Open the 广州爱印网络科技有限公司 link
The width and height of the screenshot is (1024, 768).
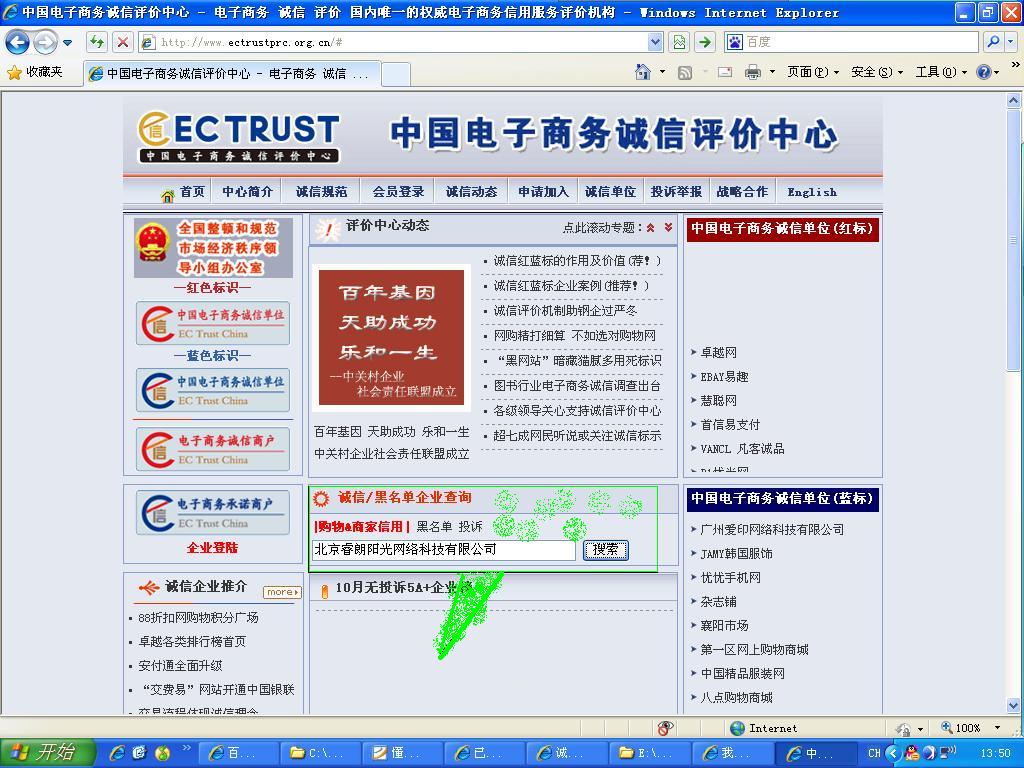(x=772, y=530)
